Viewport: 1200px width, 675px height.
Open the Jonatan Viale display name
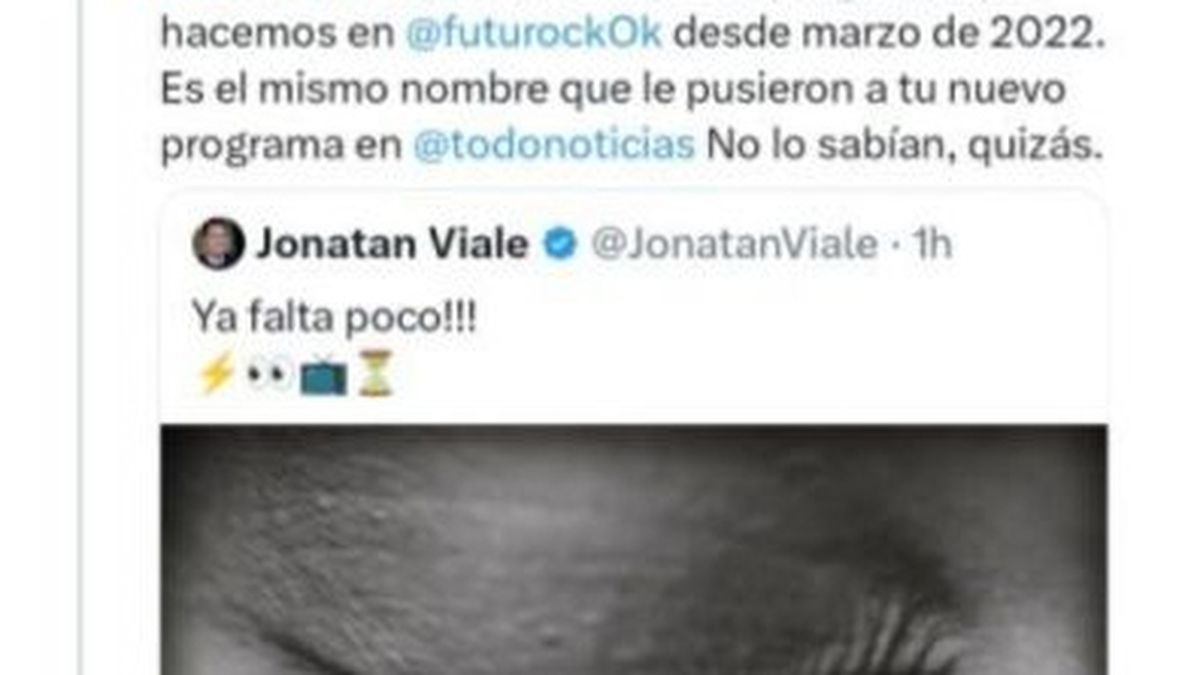393,243
